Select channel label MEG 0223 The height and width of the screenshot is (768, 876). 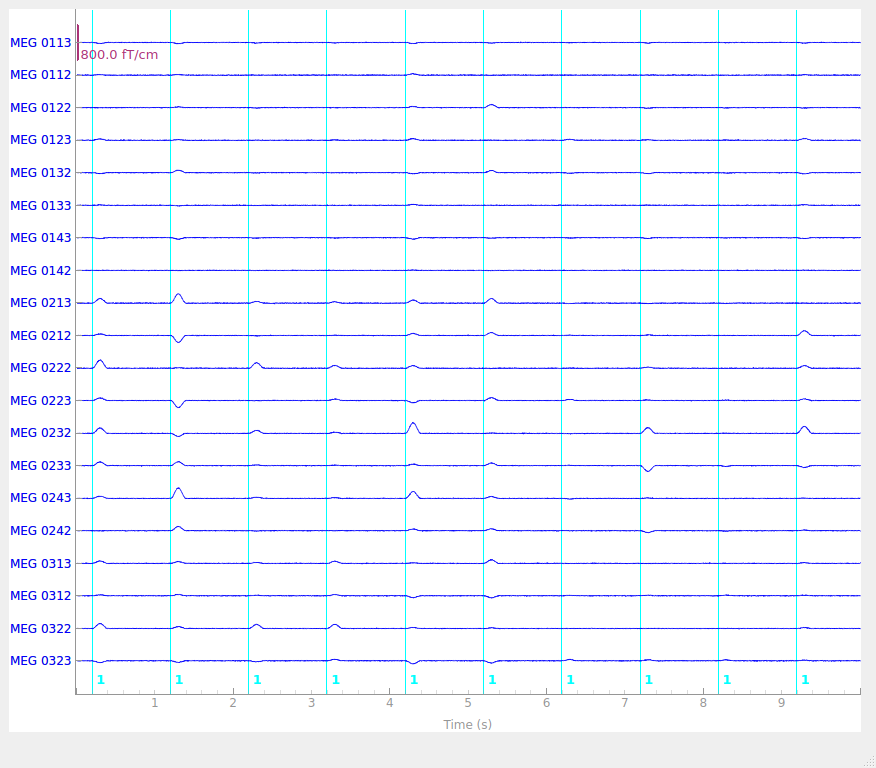click(41, 400)
